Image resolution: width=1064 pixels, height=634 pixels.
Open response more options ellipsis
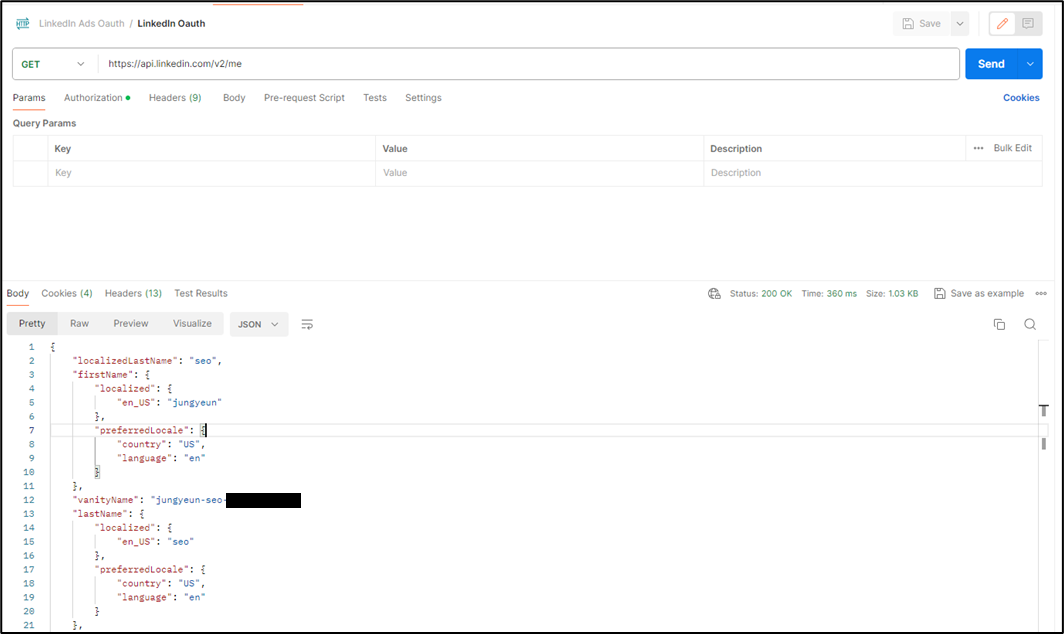coord(1041,294)
